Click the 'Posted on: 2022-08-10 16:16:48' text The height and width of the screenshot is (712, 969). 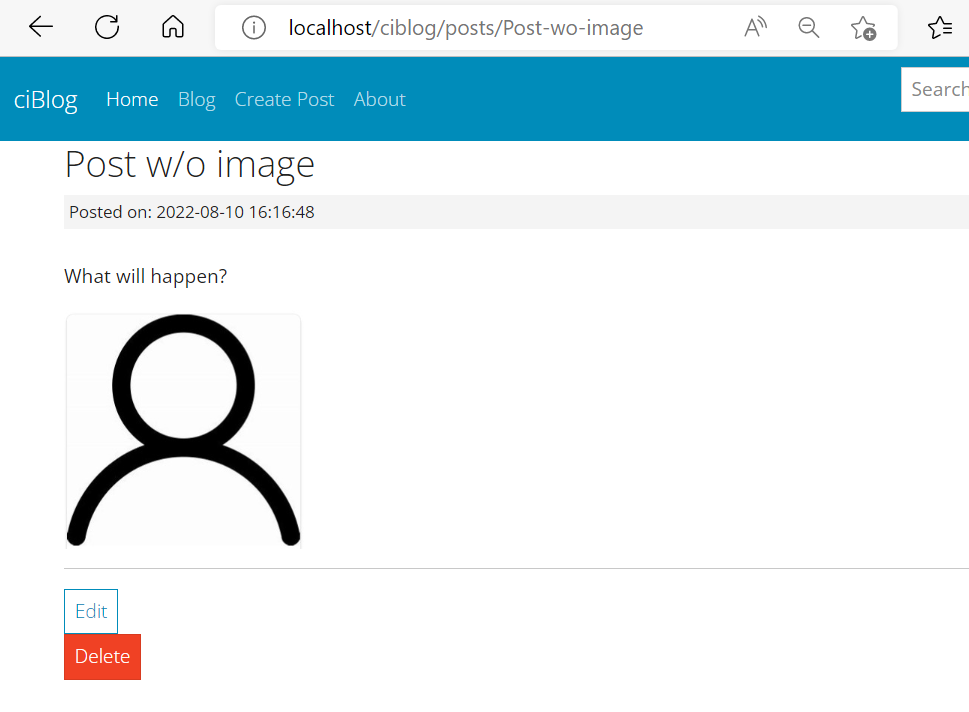(x=192, y=212)
